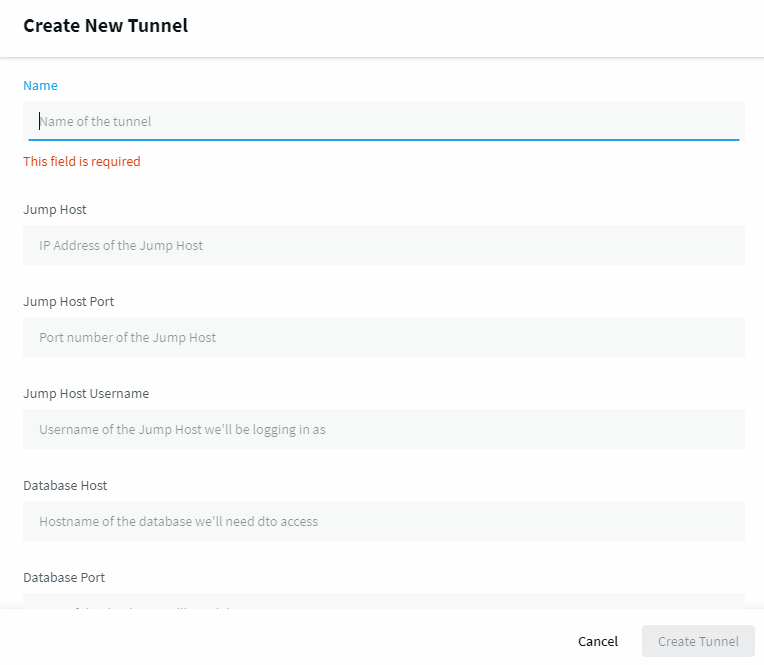
Task: Click the Jump Host Port label
Action: click(x=69, y=302)
